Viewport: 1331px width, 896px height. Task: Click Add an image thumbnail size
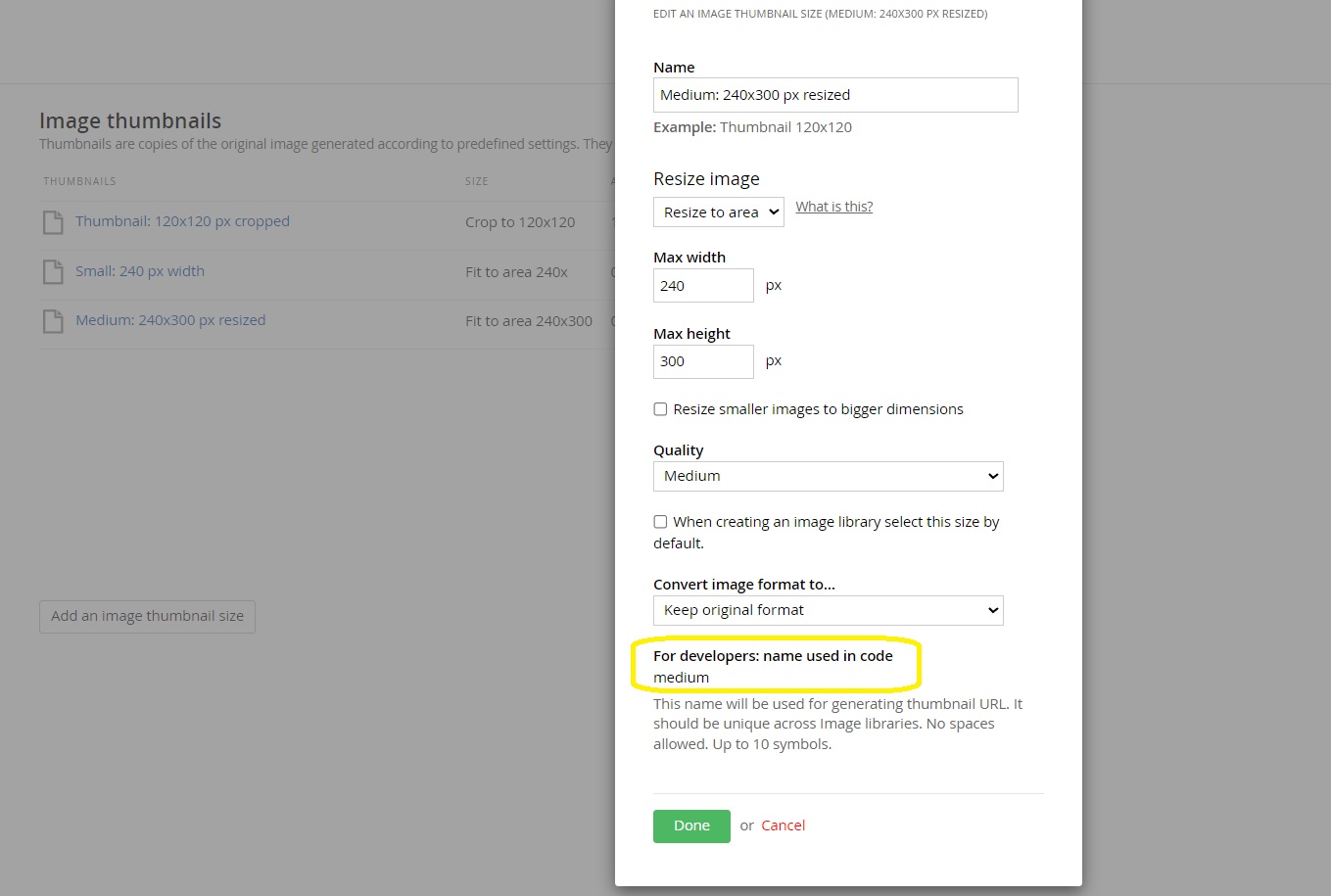pyautogui.click(x=147, y=616)
